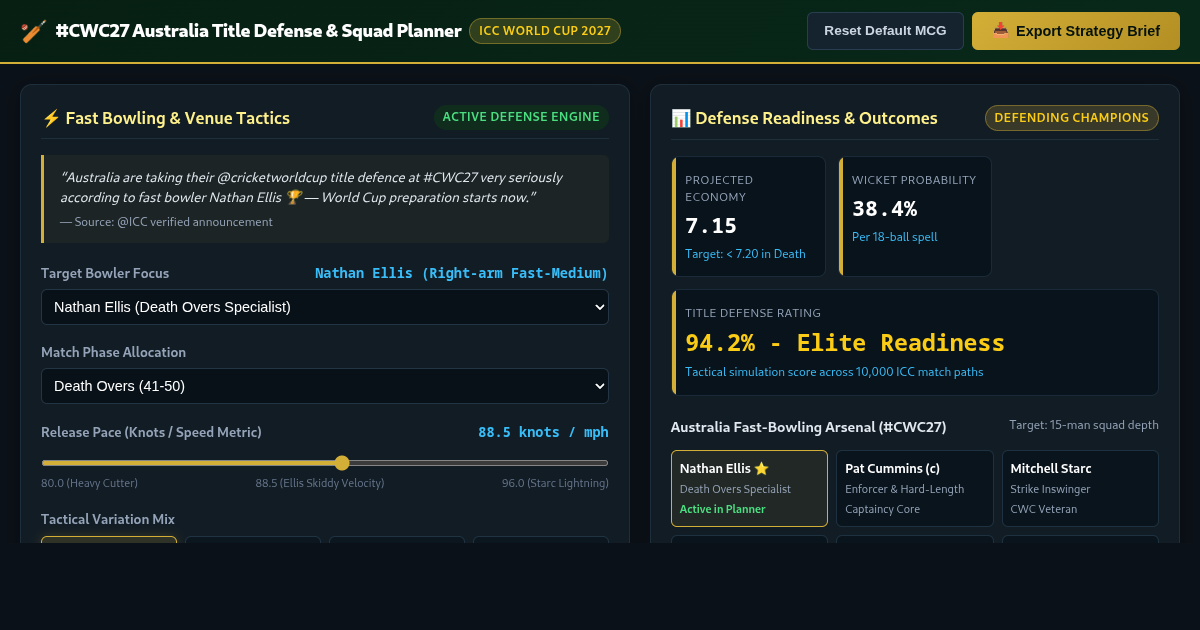
Task: Open the Target Bowler Focus dropdown
Action: [325, 307]
